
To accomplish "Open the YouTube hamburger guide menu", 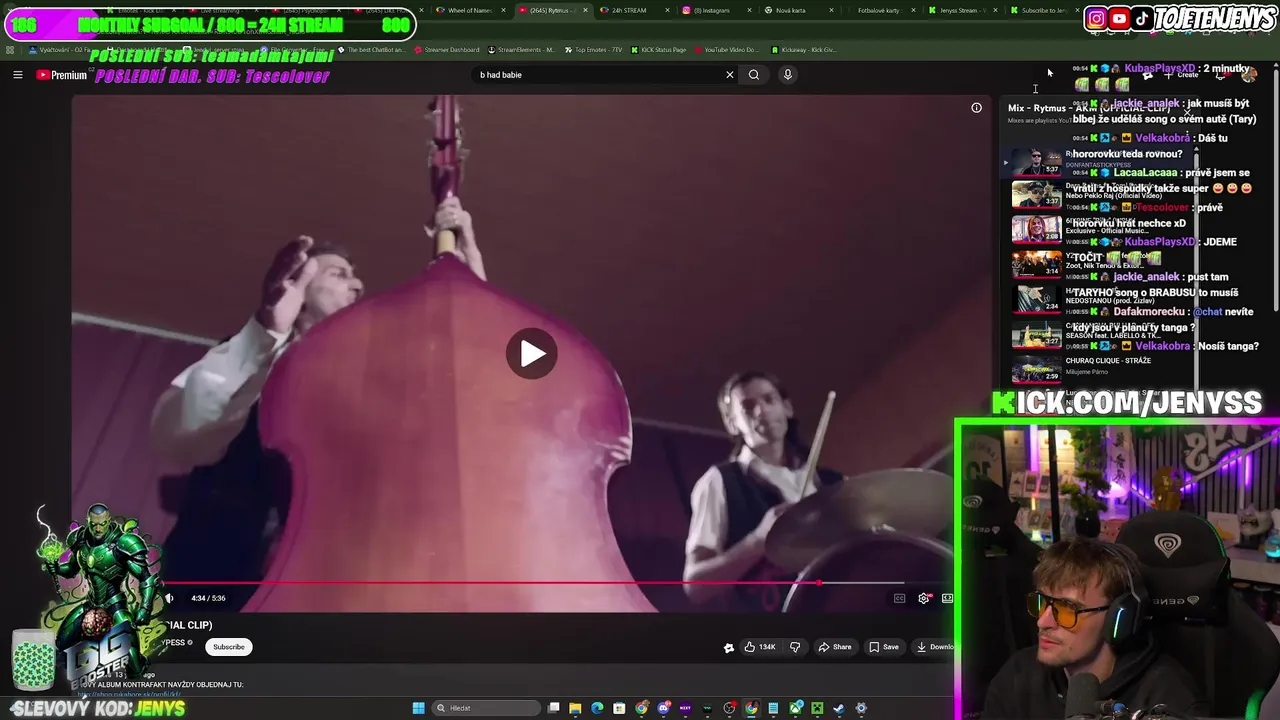I will coord(17,75).
